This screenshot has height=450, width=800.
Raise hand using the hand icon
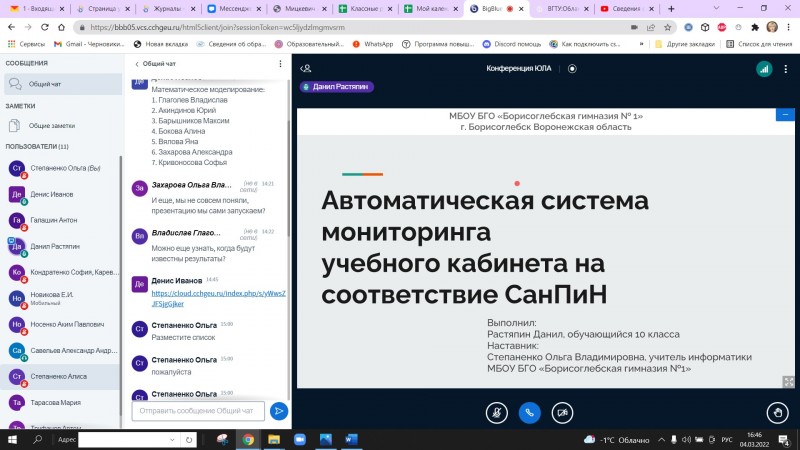778,411
